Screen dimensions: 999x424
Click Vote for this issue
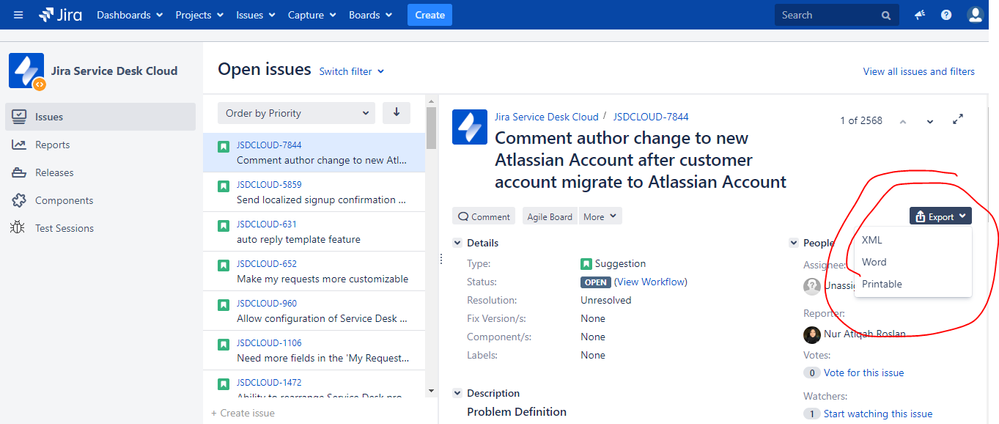(x=863, y=372)
